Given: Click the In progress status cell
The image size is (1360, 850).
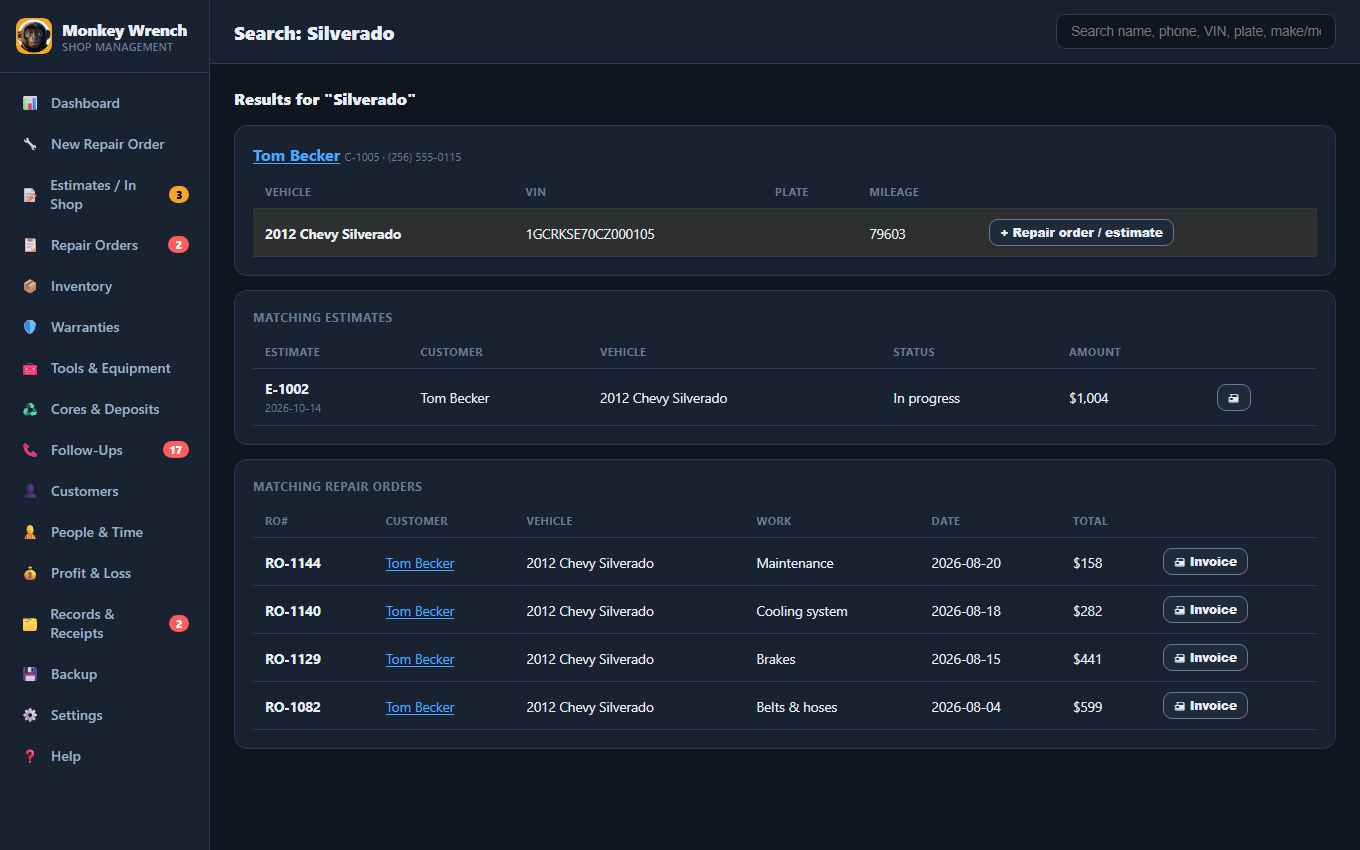Looking at the screenshot, I should [x=926, y=398].
